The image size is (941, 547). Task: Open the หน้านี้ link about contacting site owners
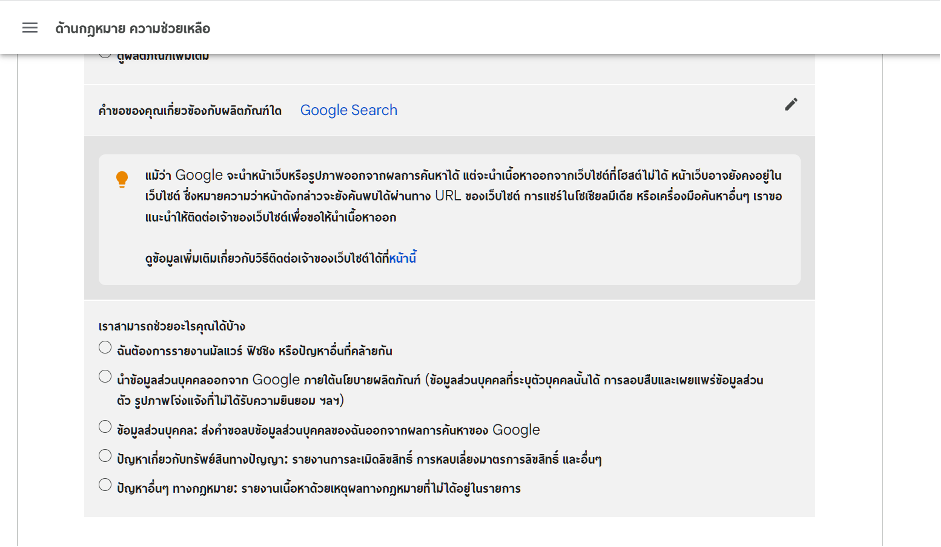pyautogui.click(x=402, y=259)
